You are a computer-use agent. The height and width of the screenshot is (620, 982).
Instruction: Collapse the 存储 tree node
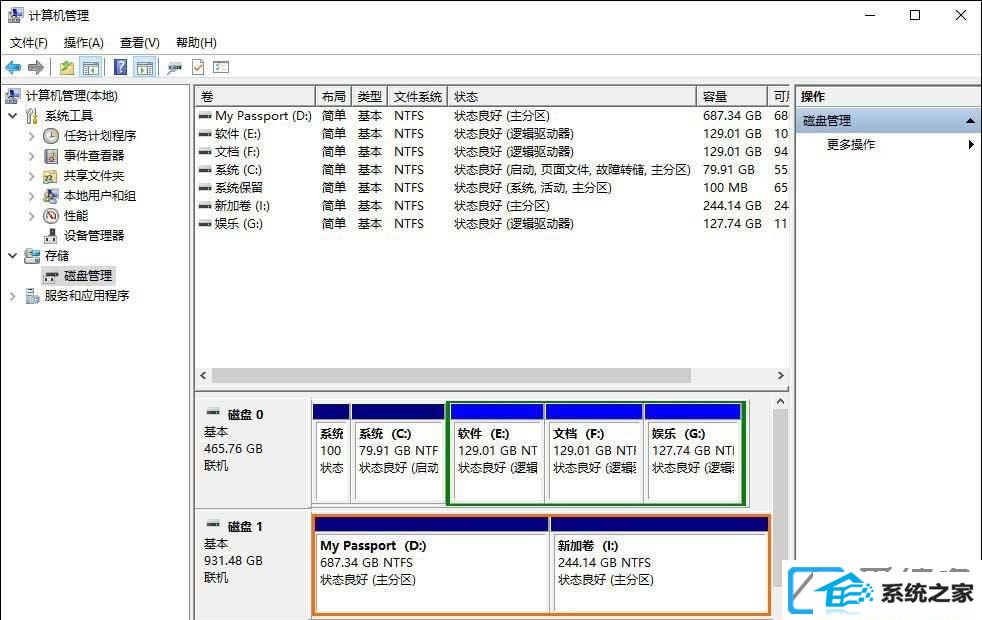13,256
